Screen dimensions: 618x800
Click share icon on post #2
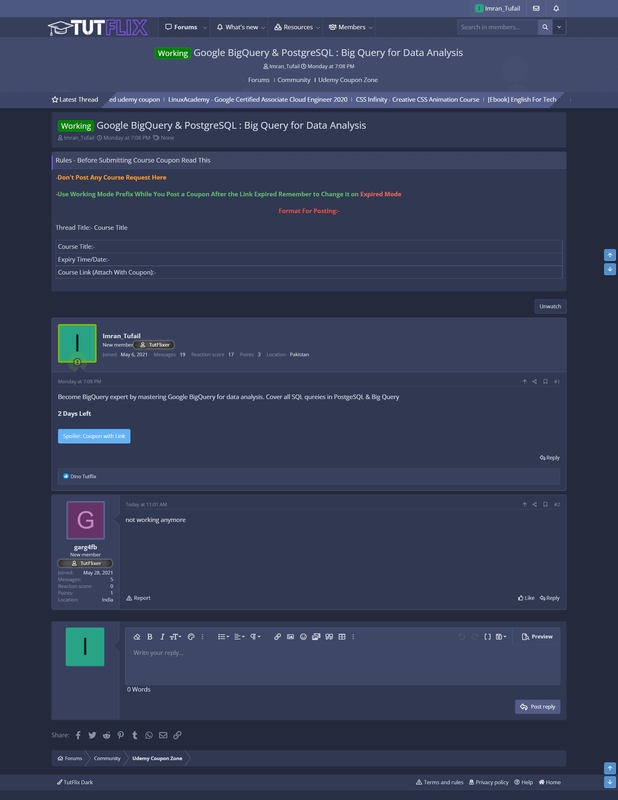(x=534, y=504)
